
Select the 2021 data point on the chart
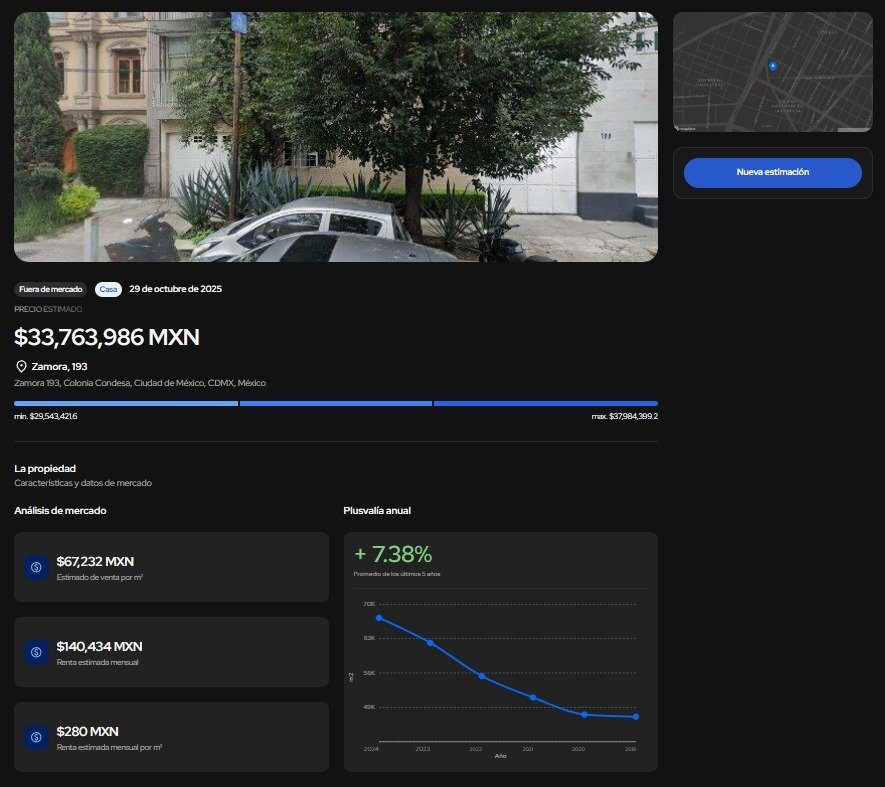click(533, 698)
